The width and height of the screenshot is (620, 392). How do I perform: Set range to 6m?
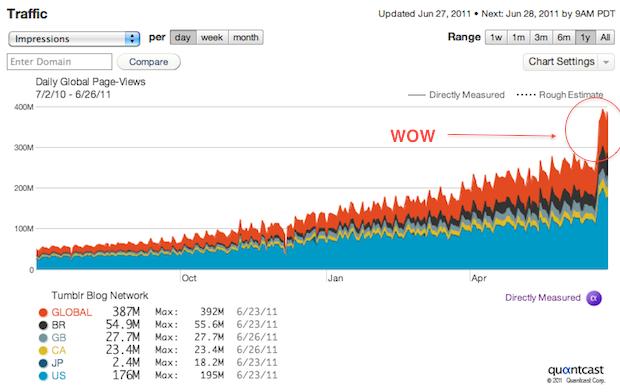click(x=564, y=38)
